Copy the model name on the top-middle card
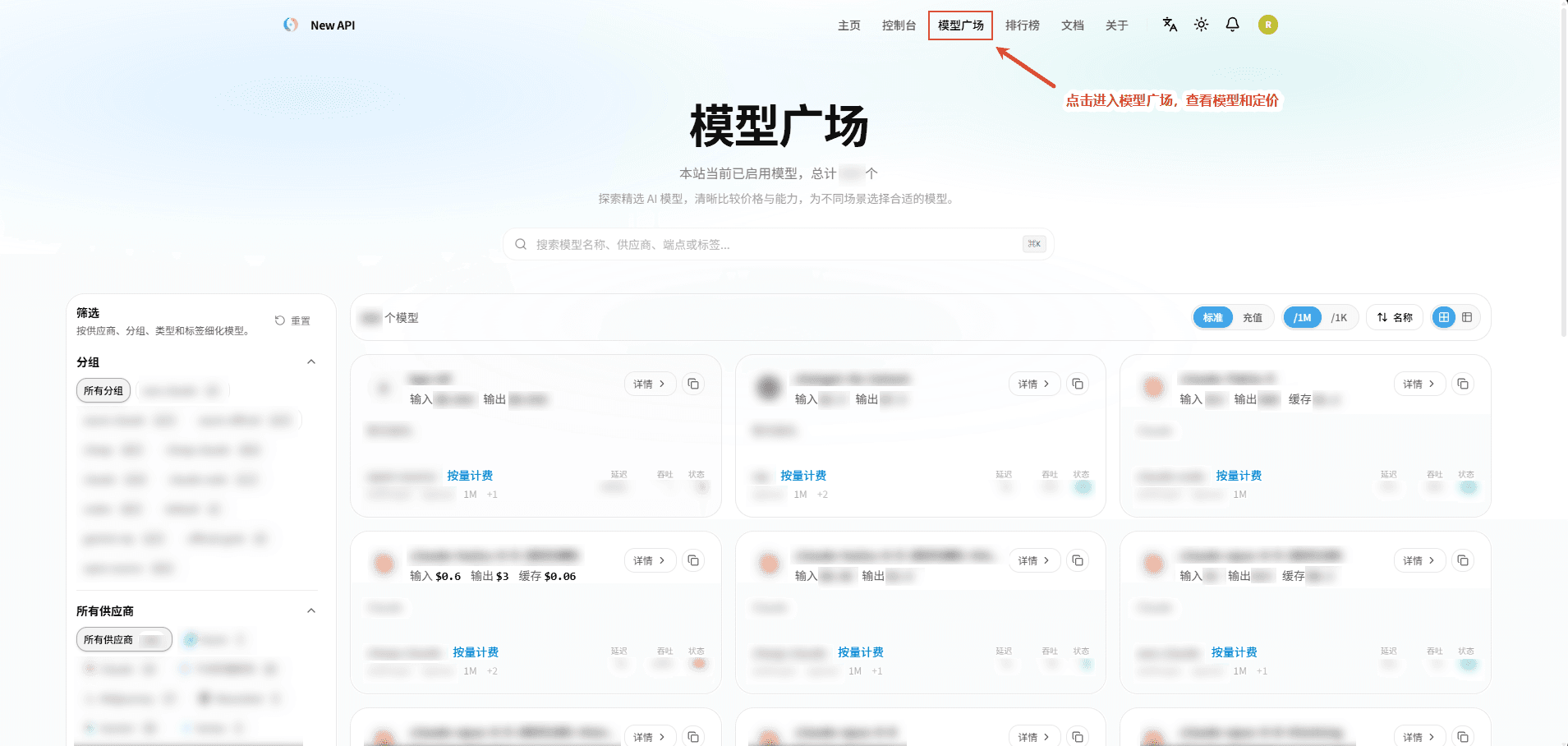 [1078, 384]
